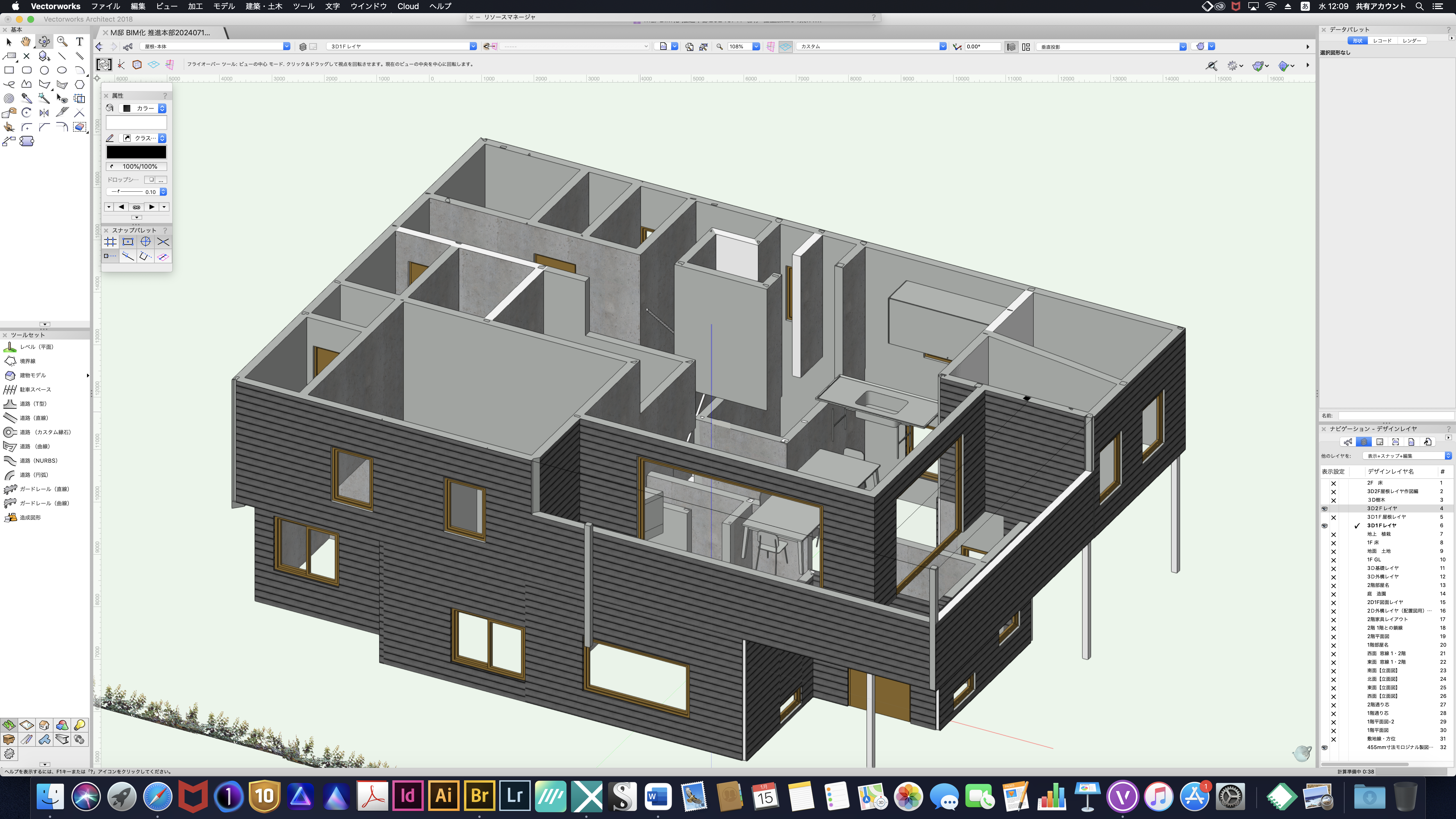
Task: Open the モデル menu
Action: click(224, 6)
